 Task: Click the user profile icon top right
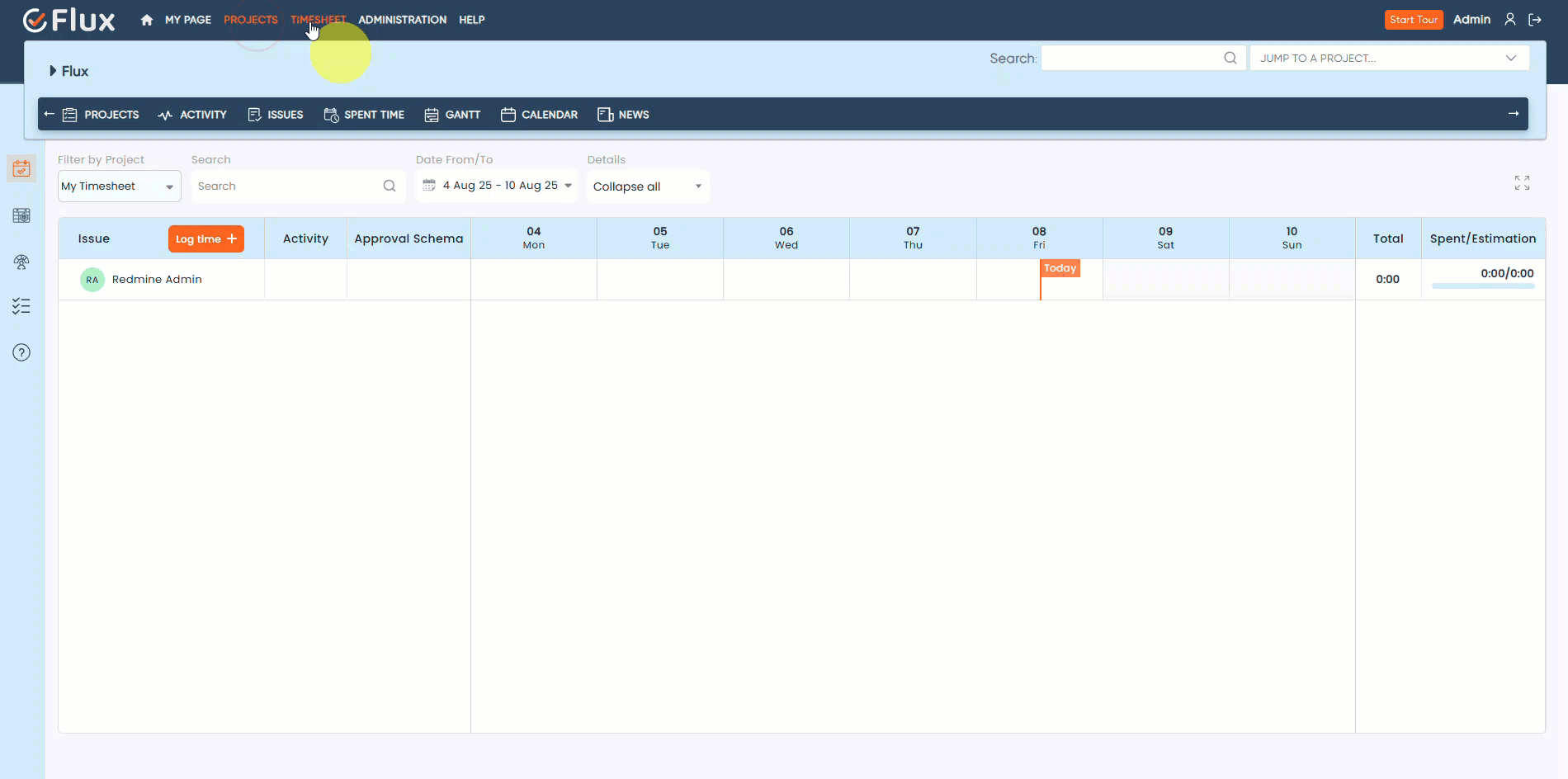pyautogui.click(x=1509, y=19)
